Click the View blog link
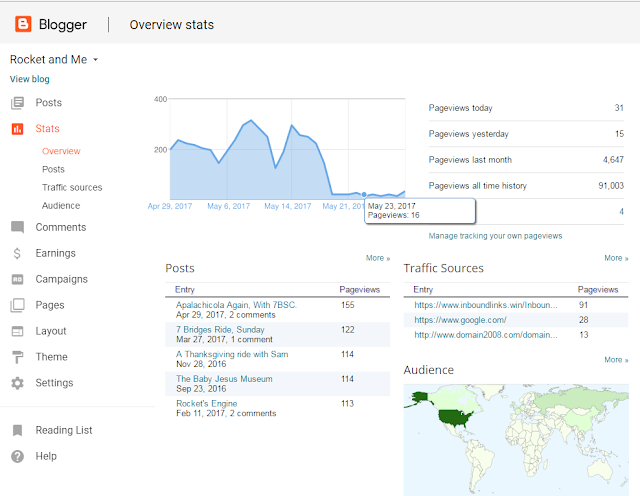 click(30, 79)
